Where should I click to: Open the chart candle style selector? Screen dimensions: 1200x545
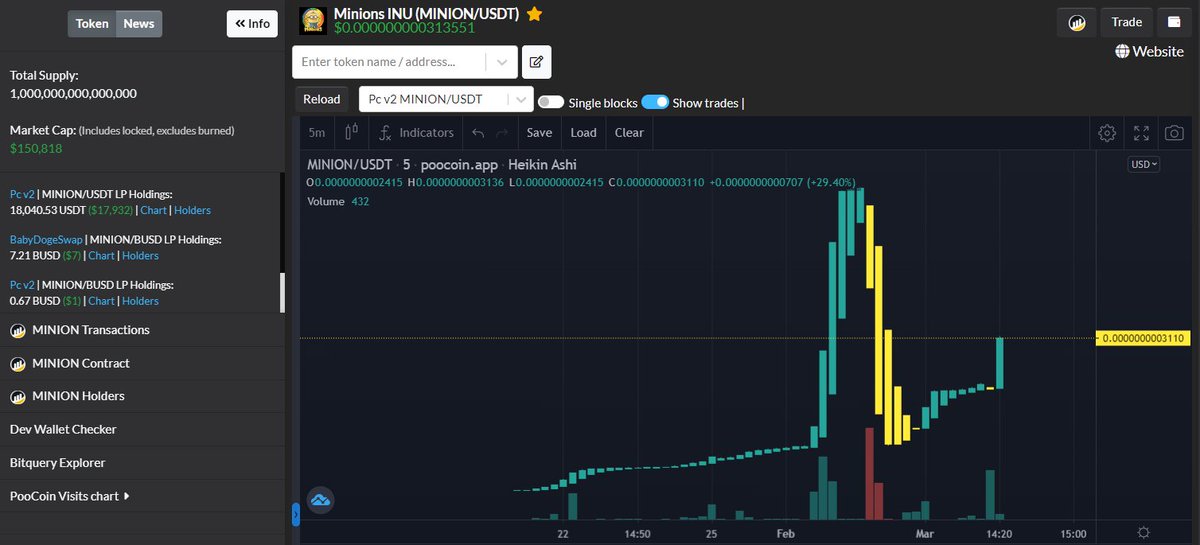coord(352,132)
